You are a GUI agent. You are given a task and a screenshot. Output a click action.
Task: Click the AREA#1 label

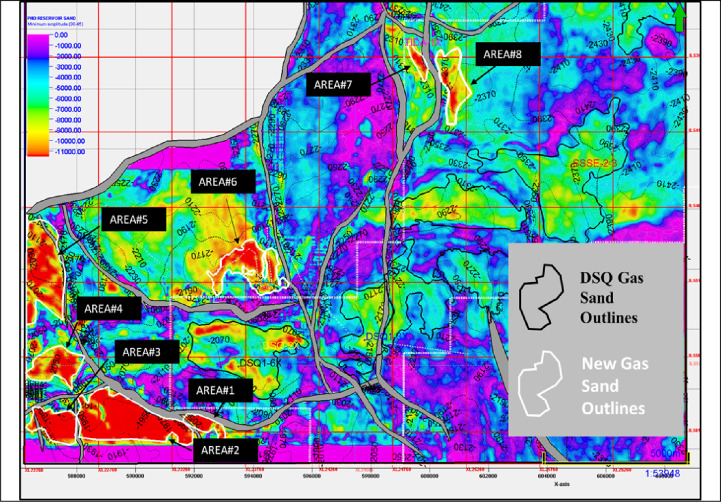[220, 390]
